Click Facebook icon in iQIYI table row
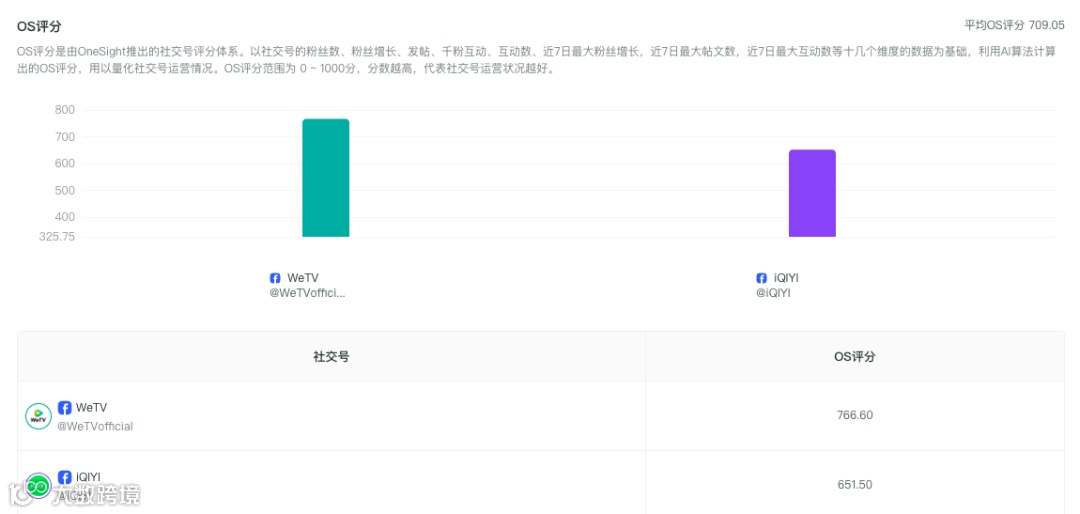 point(65,477)
